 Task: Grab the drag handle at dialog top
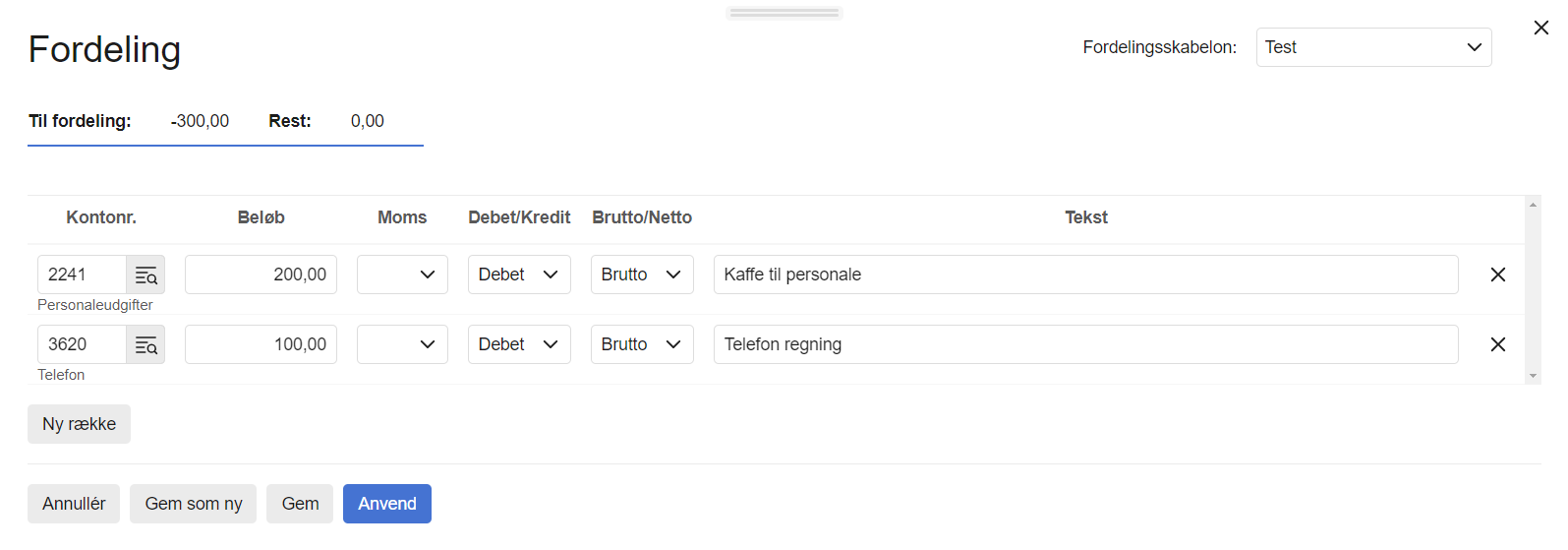click(x=784, y=13)
